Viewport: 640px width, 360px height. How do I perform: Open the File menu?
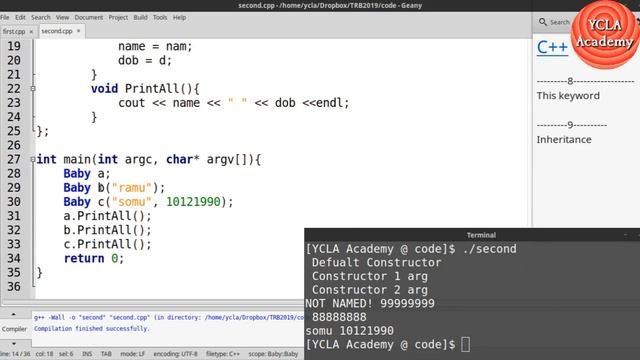tap(4, 18)
